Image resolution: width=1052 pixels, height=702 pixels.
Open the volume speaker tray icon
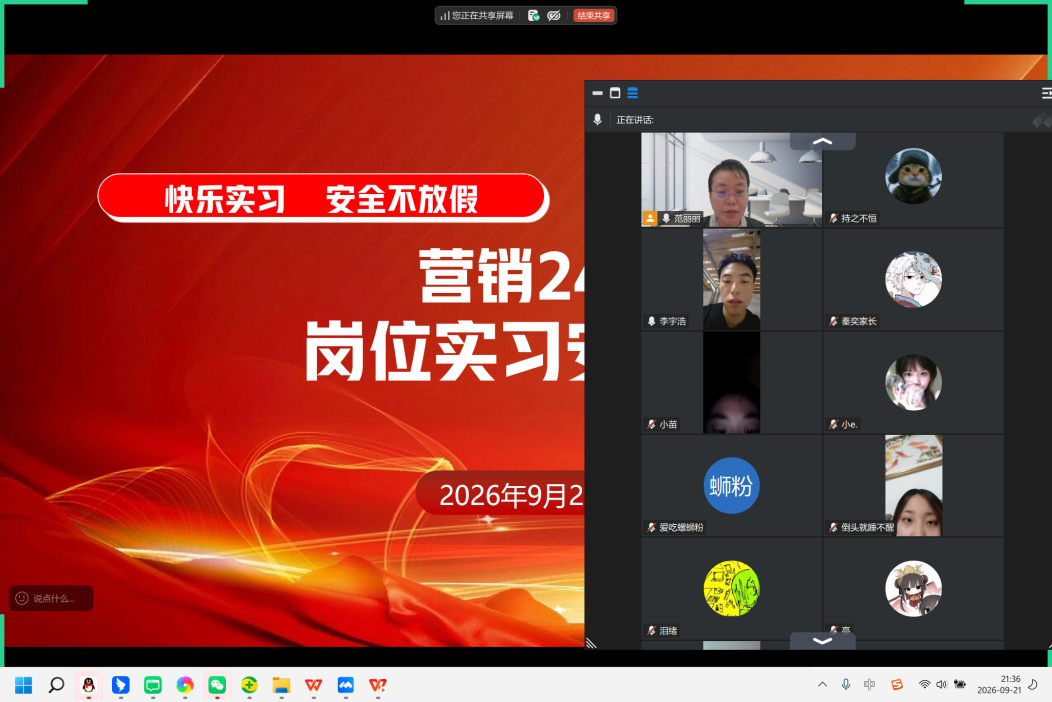941,685
